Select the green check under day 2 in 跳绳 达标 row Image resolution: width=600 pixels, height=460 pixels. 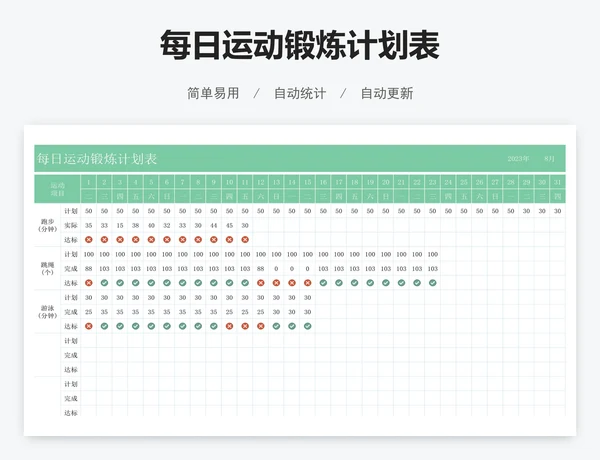click(104, 283)
